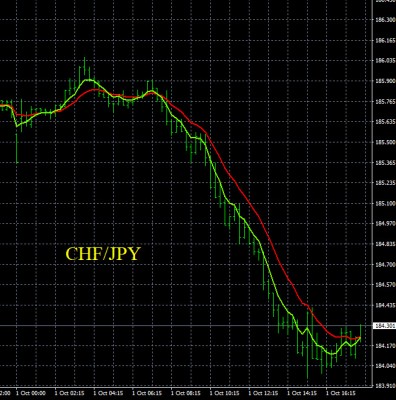Click the highlighted current price marker 184.30
The height and width of the screenshot is (400, 396).
pos(384,326)
